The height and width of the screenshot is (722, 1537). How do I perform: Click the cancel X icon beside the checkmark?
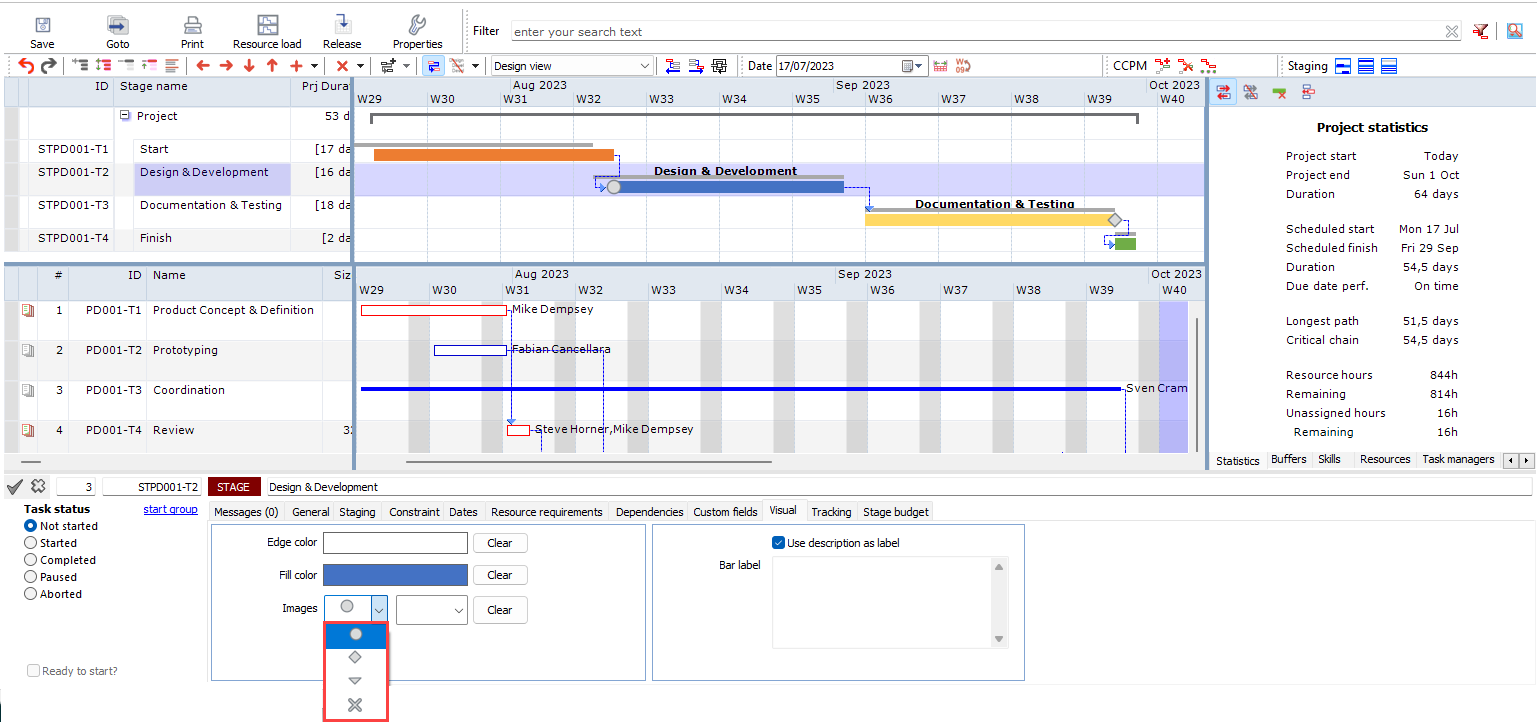click(x=38, y=487)
